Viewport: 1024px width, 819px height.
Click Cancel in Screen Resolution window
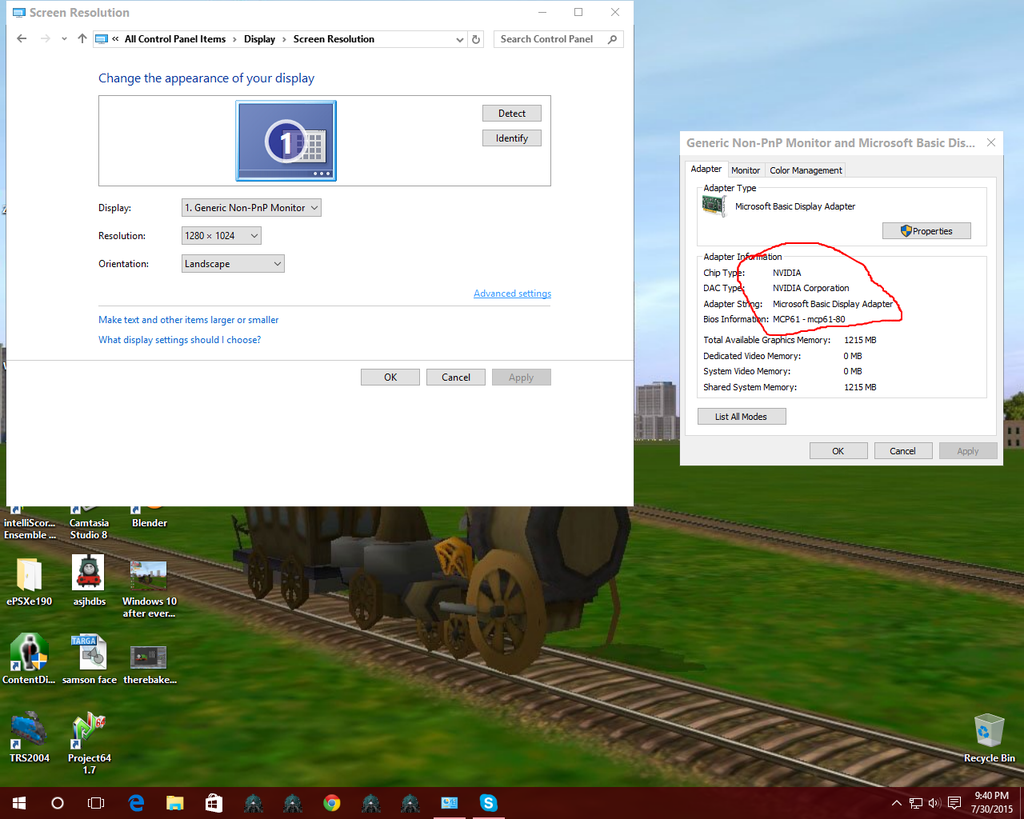point(455,377)
